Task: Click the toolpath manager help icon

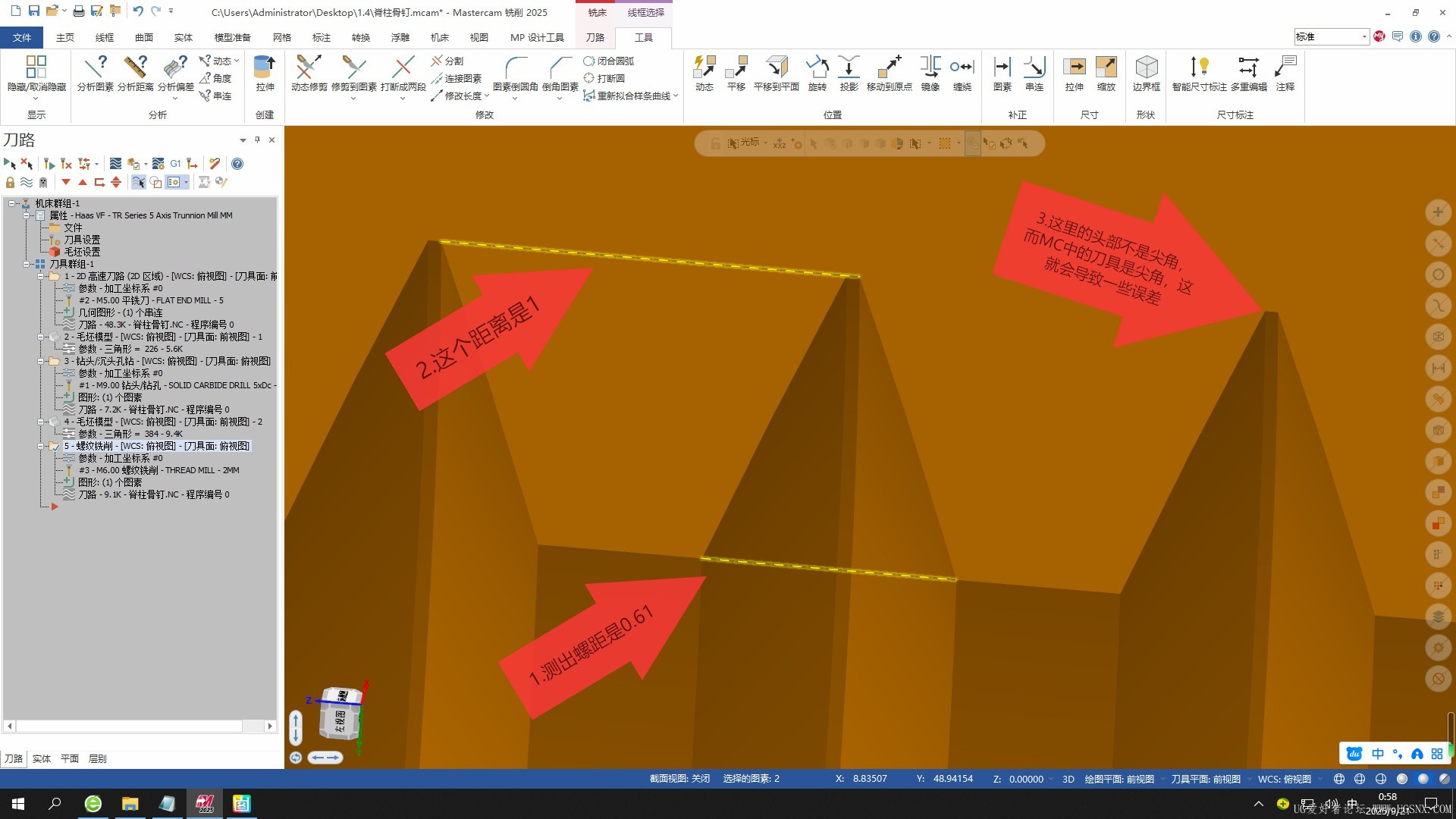Action: 237,164
